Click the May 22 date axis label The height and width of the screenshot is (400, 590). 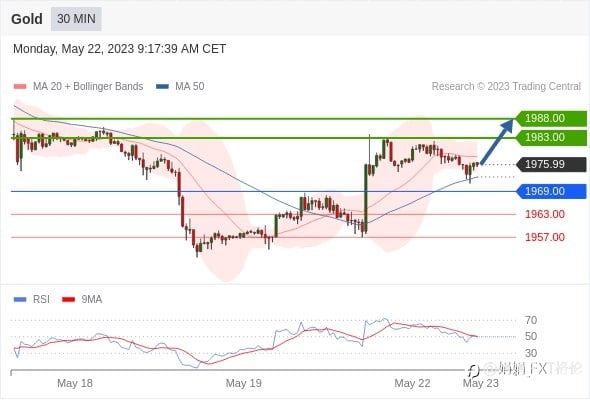click(x=412, y=383)
